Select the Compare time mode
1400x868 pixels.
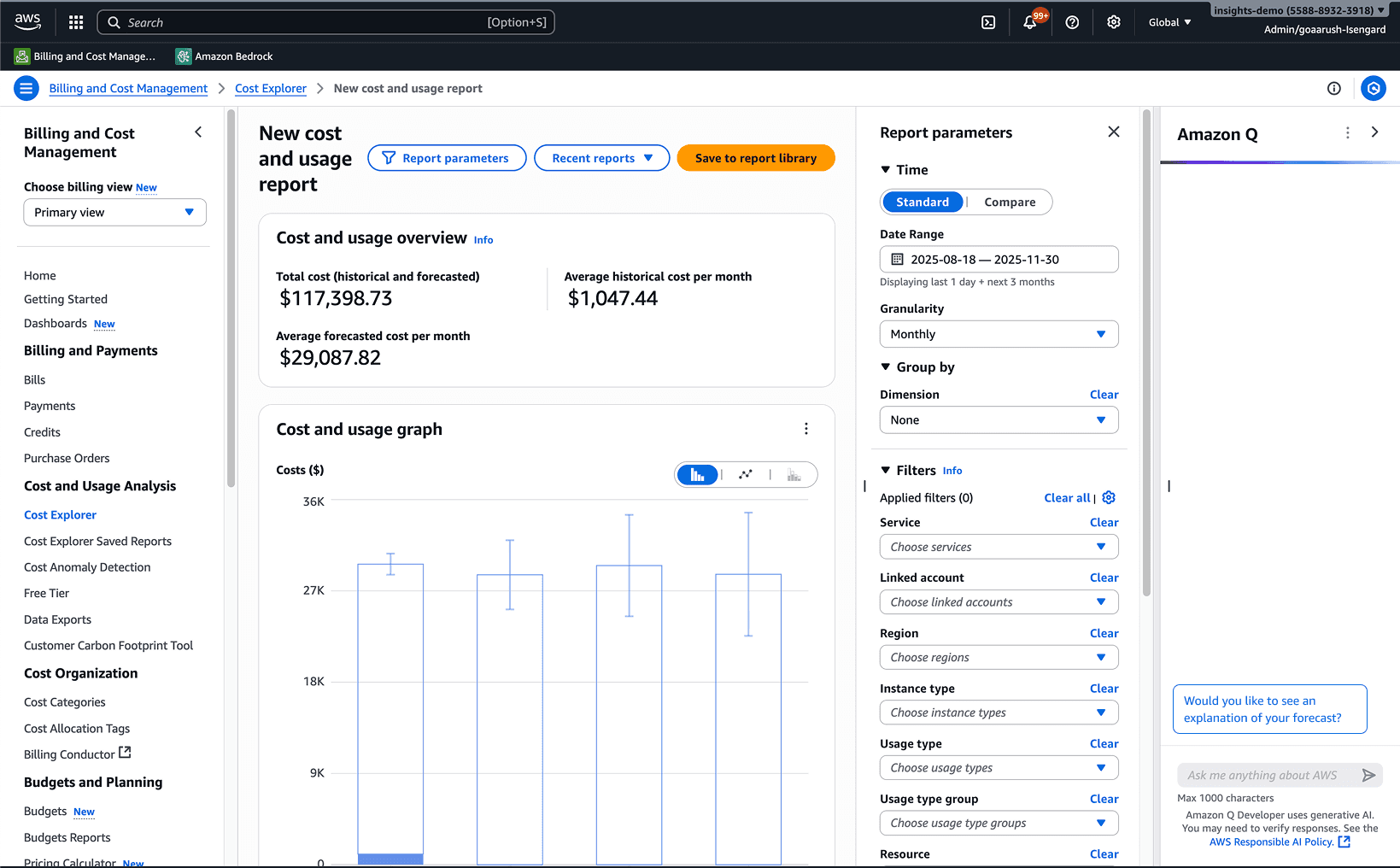tap(1010, 202)
